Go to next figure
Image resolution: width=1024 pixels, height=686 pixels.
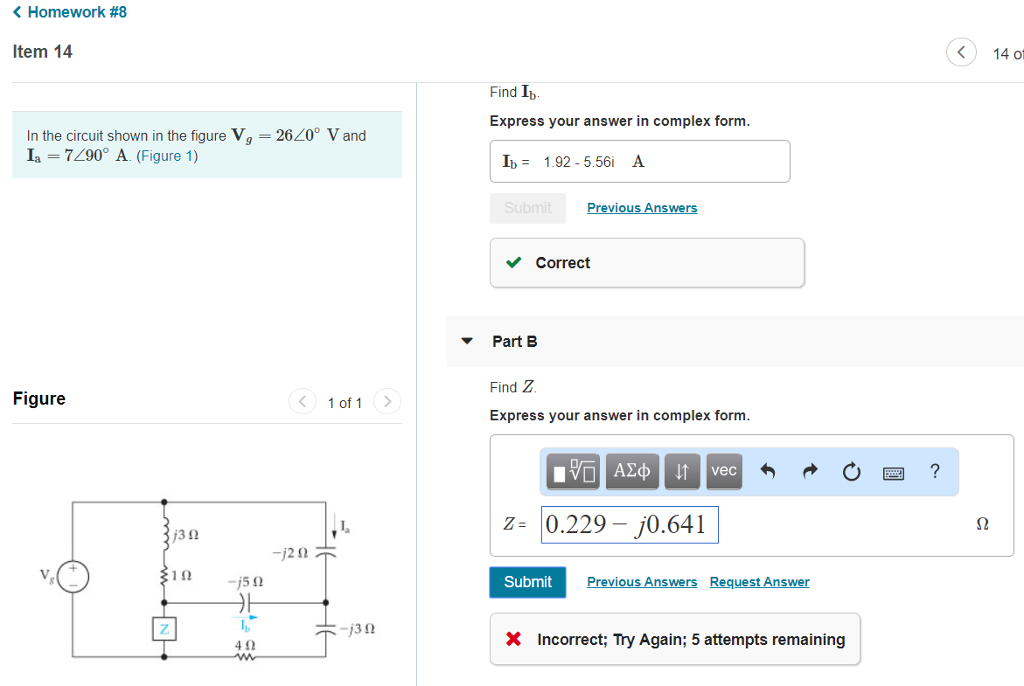387,402
